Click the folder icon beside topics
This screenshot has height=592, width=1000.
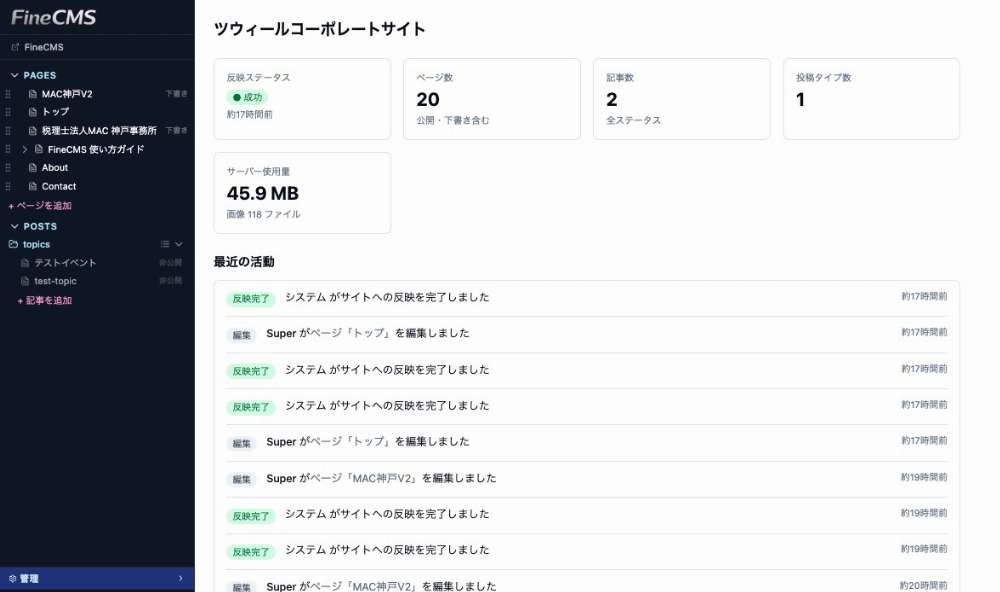(x=13, y=244)
